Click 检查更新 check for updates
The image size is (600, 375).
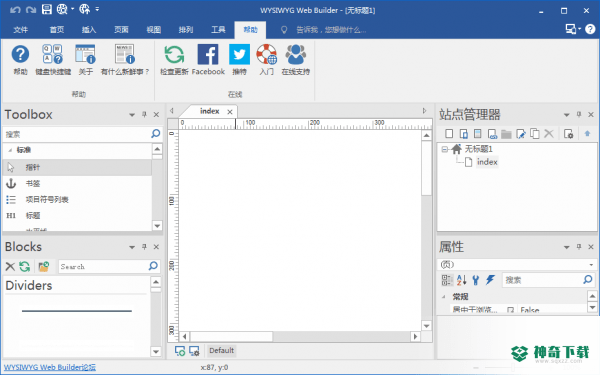coord(174,59)
